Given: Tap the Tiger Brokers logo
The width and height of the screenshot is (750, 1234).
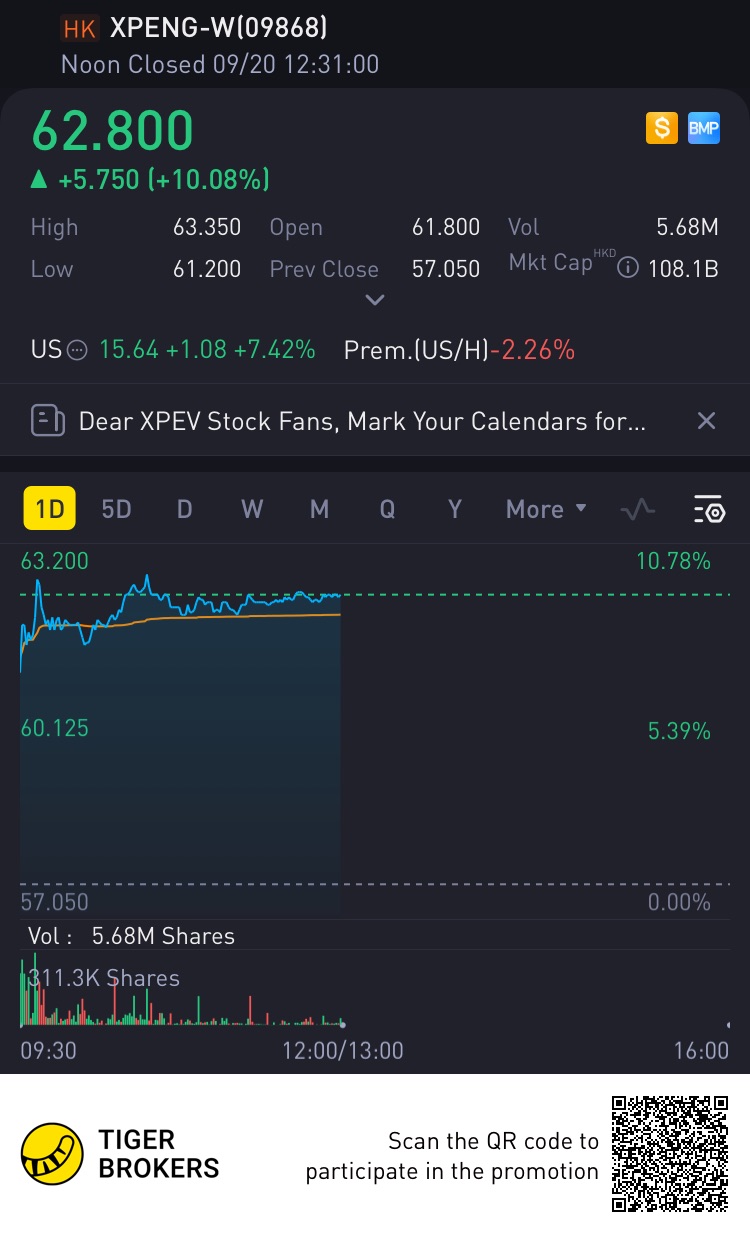Looking at the screenshot, I should pos(53,1153).
